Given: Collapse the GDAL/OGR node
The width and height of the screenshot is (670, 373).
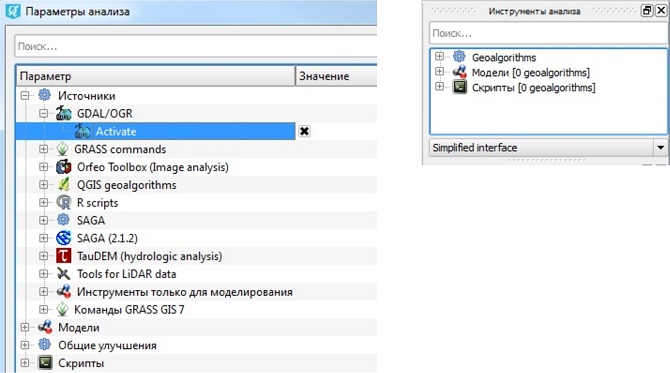Looking at the screenshot, I should coord(44,113).
